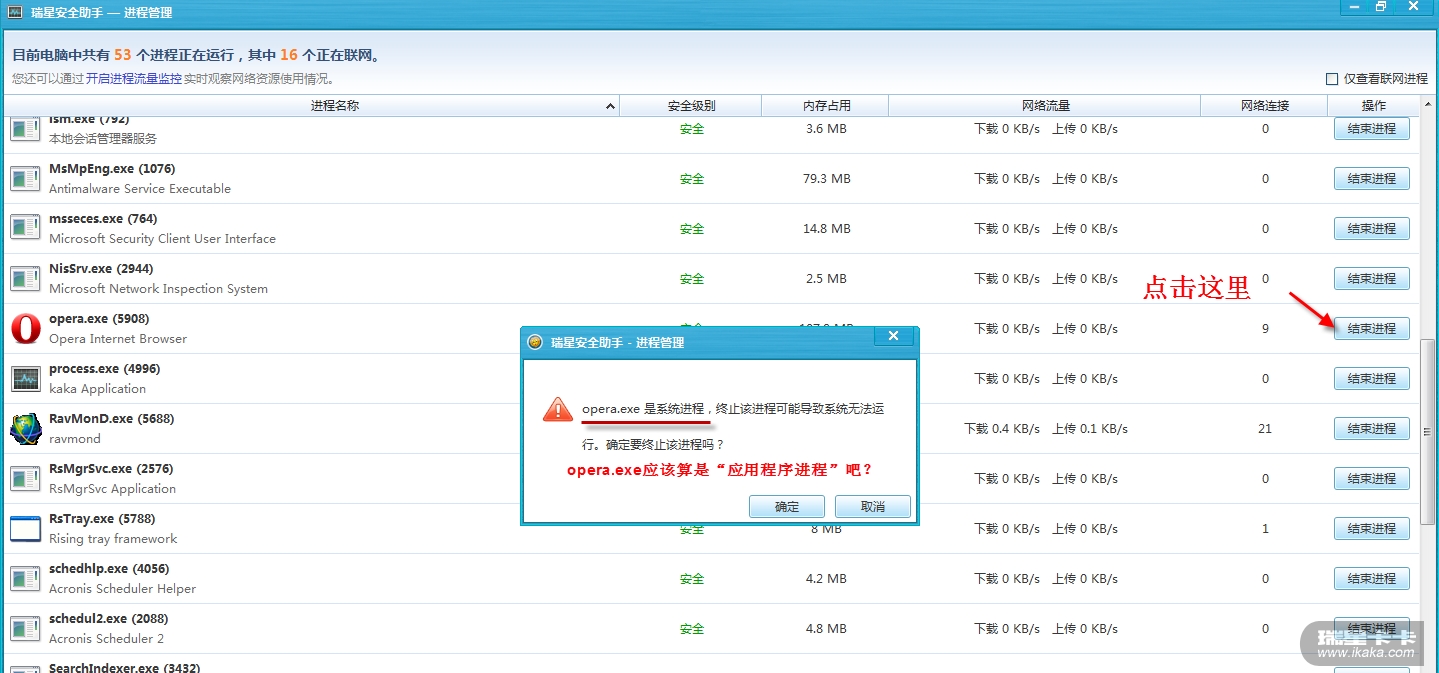The width and height of the screenshot is (1439, 673).
Task: Open the 开启进程流量监控 link
Action: click(134, 78)
